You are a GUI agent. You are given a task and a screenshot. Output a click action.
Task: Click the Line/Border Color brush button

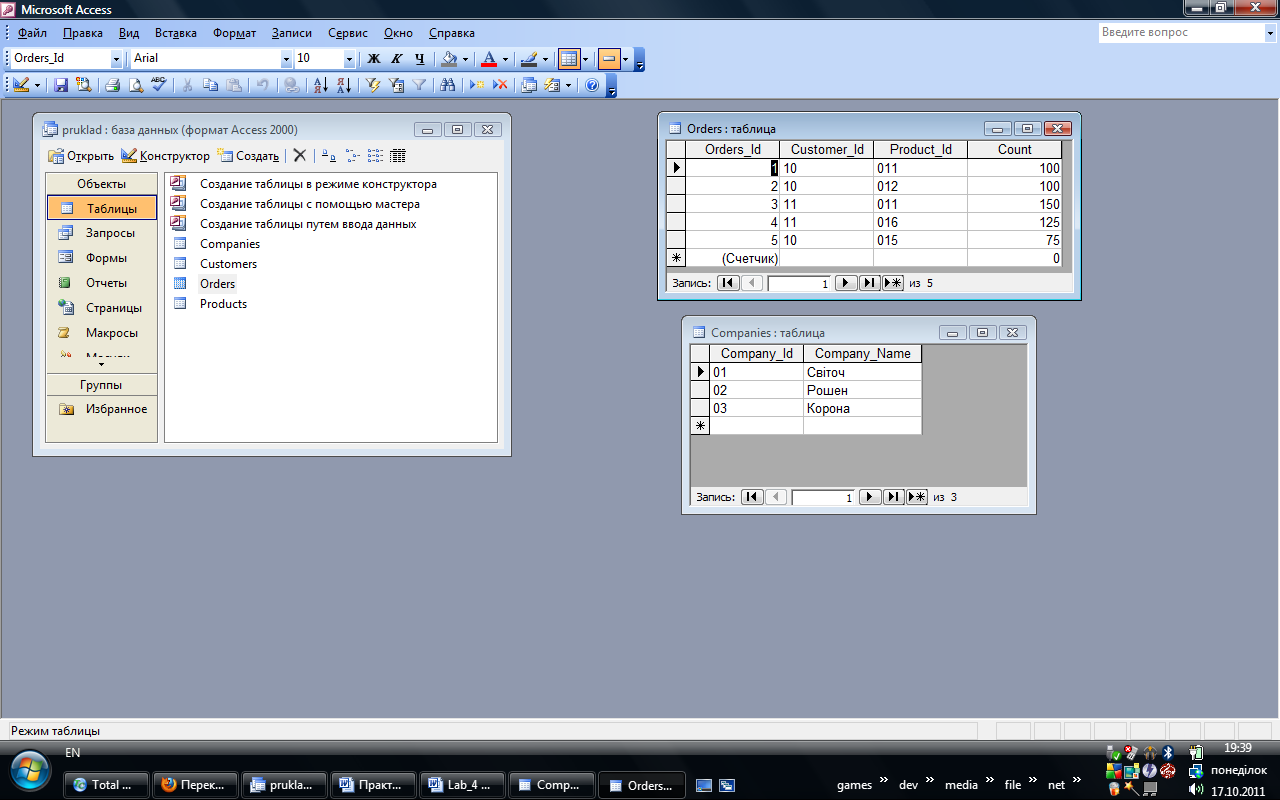pos(529,59)
